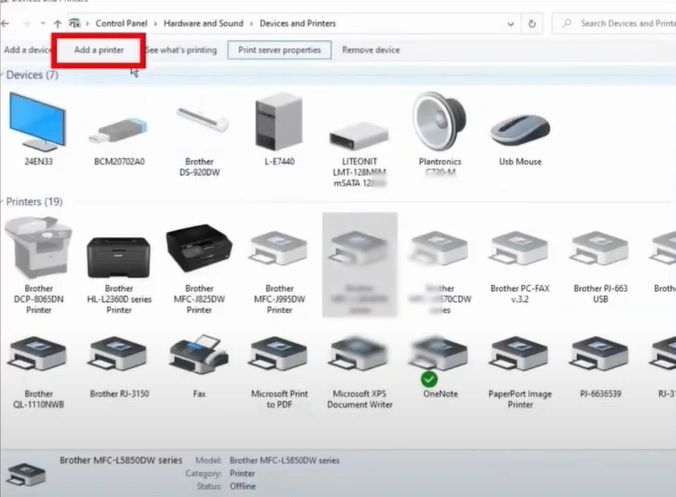
Task: Select the Brother DS-920DW scanner icon
Action: 199,125
